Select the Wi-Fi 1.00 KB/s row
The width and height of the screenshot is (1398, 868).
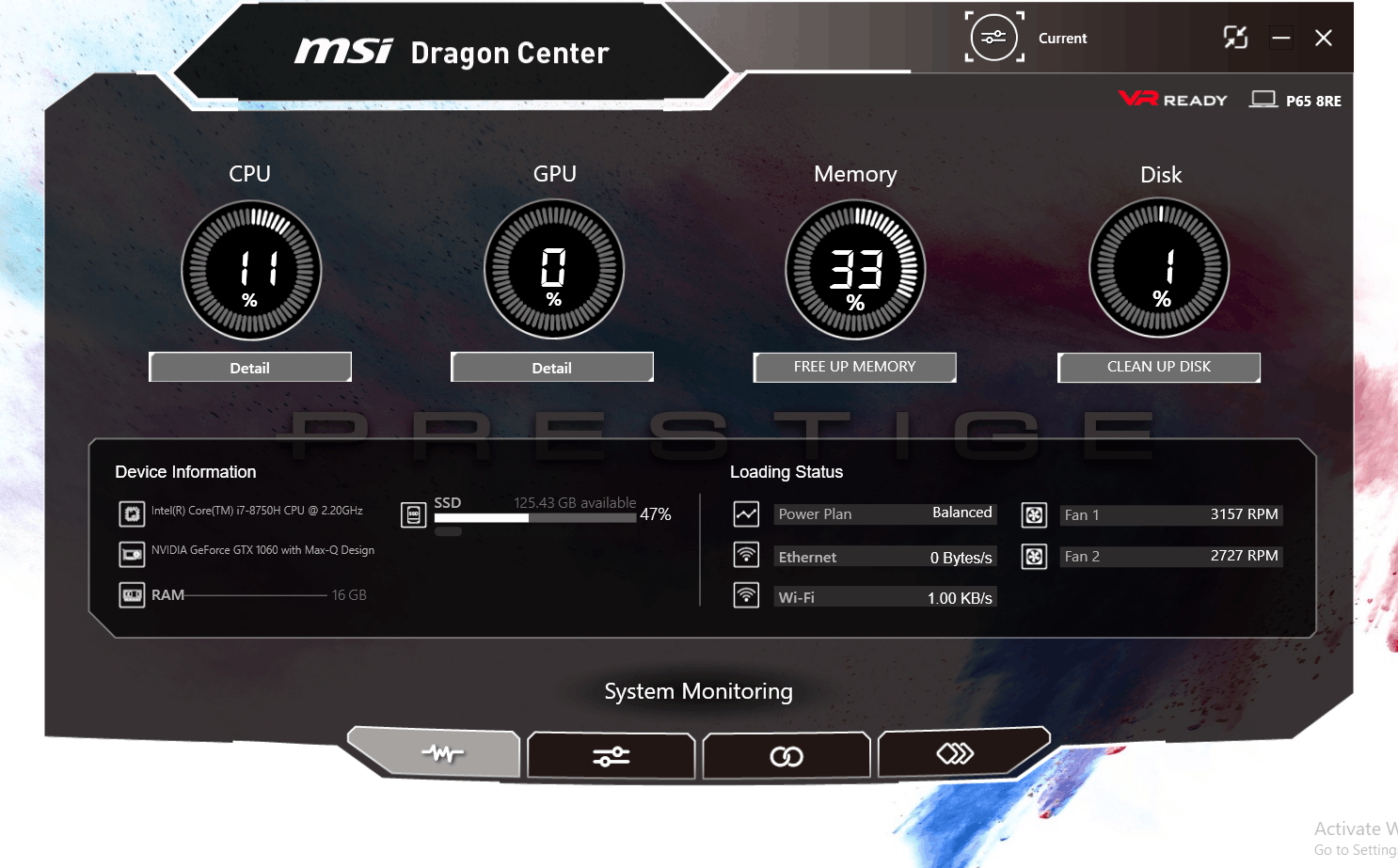tap(885, 597)
